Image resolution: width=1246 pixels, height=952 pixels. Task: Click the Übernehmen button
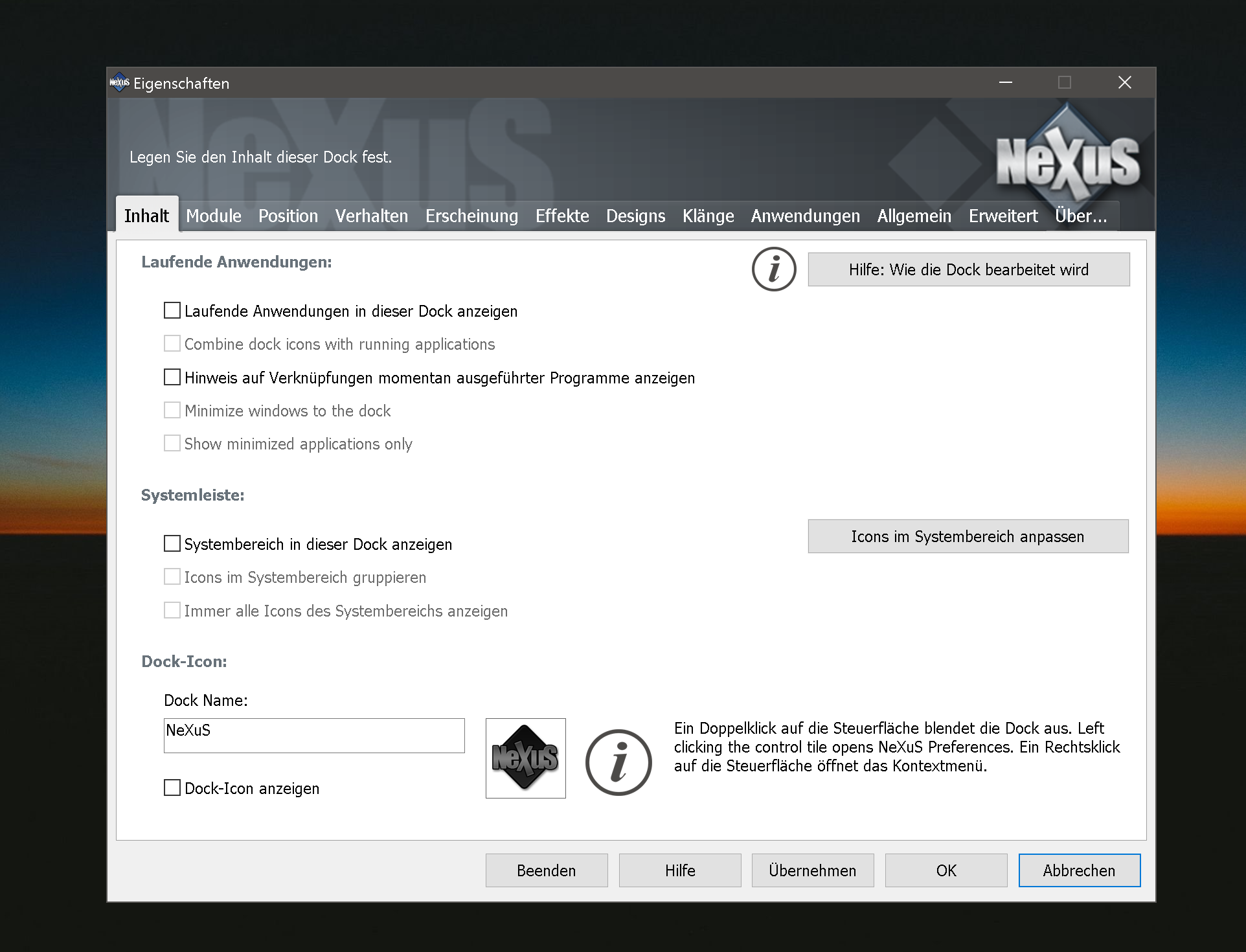pyautogui.click(x=812, y=870)
